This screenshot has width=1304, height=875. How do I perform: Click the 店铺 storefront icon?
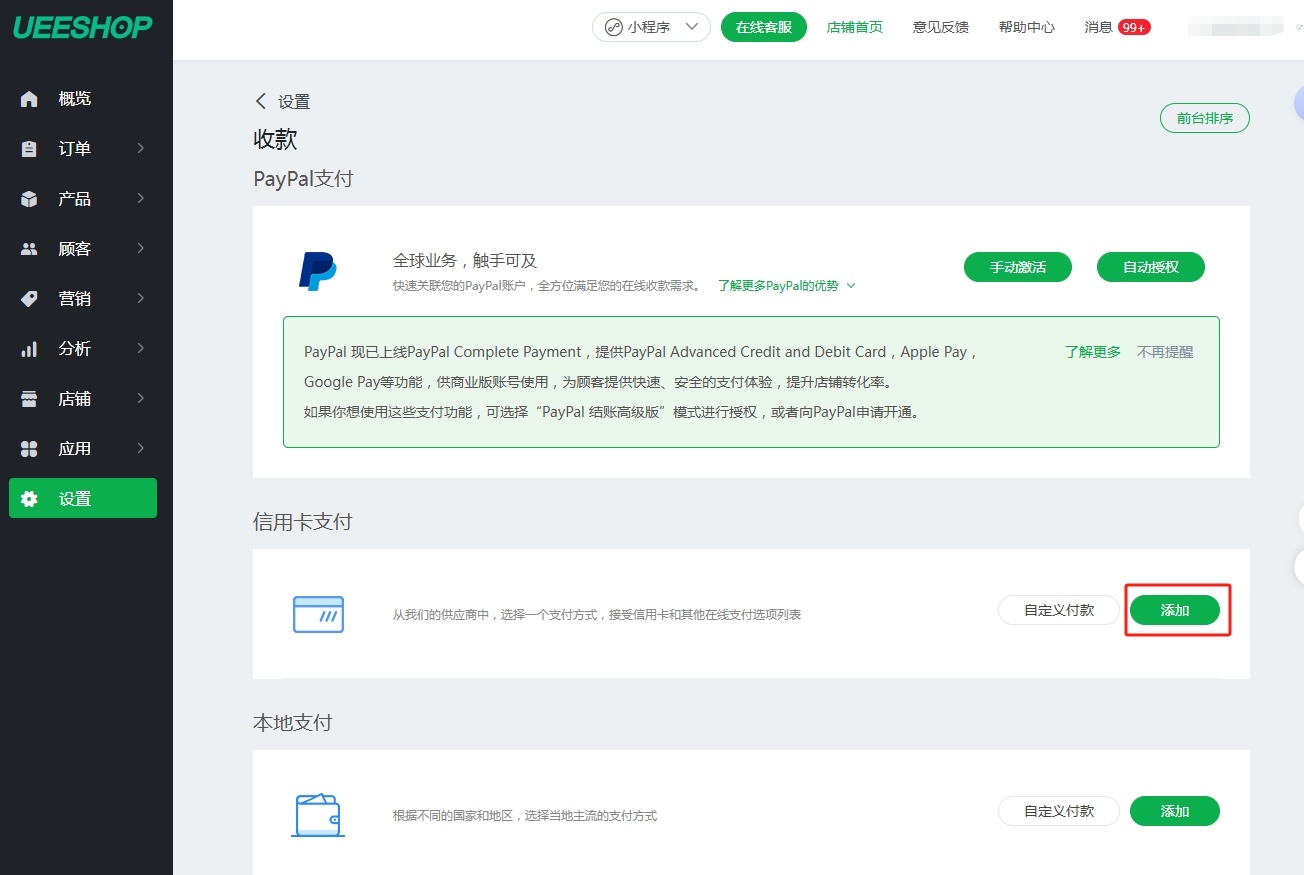[x=29, y=399]
